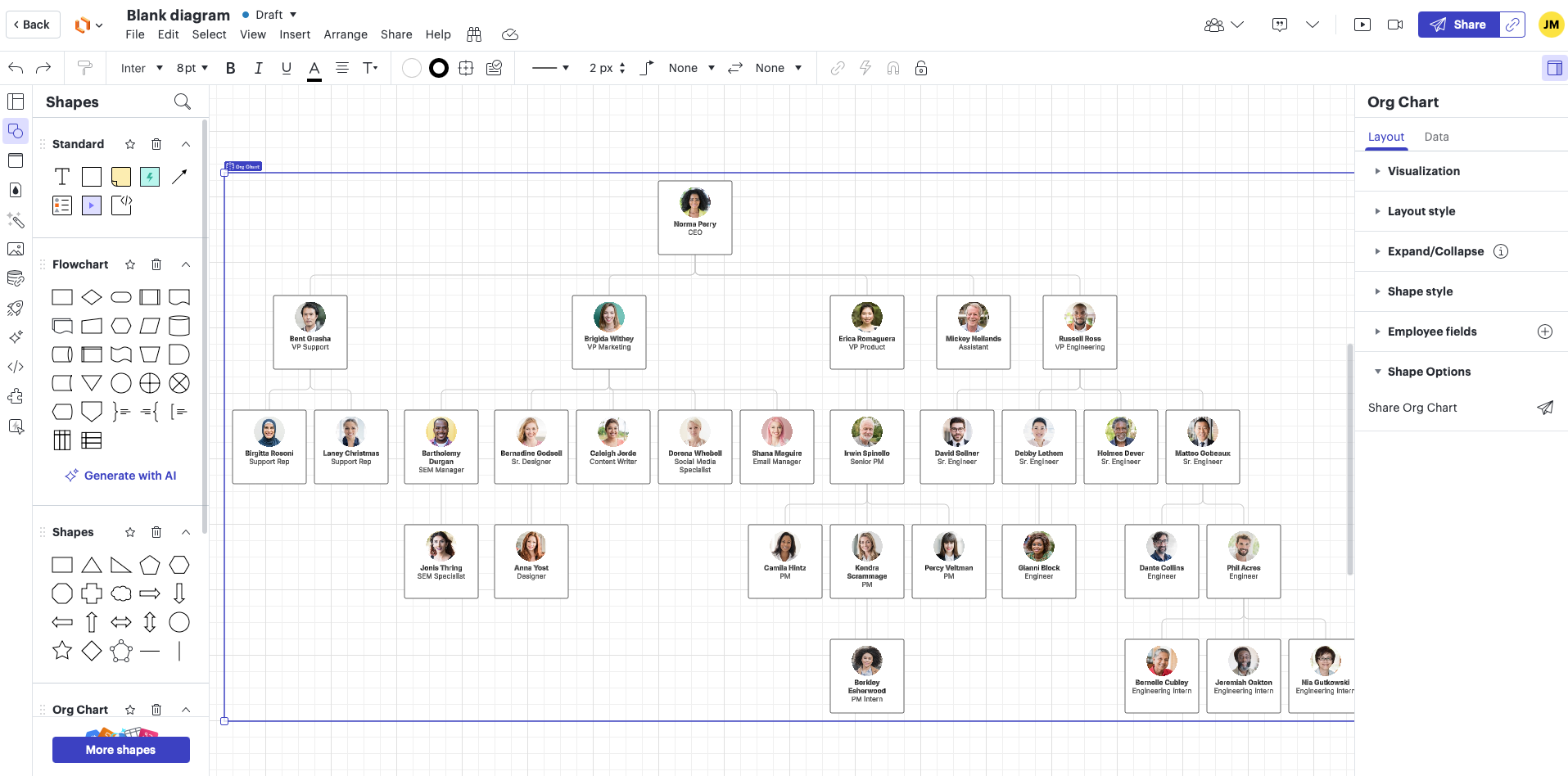The height and width of the screenshot is (776, 1568).
Task: Click the More shapes button
Action: pos(120,749)
